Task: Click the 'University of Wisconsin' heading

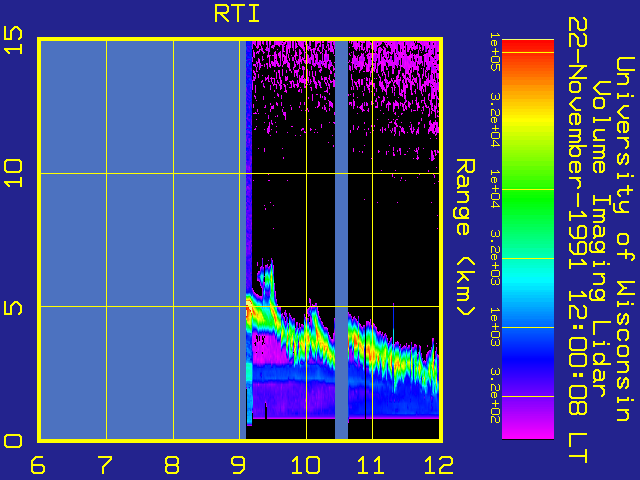Action: coord(625,239)
